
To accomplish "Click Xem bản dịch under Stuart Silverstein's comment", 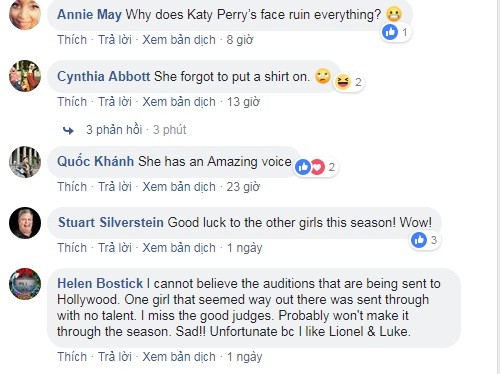I will pos(179,248).
